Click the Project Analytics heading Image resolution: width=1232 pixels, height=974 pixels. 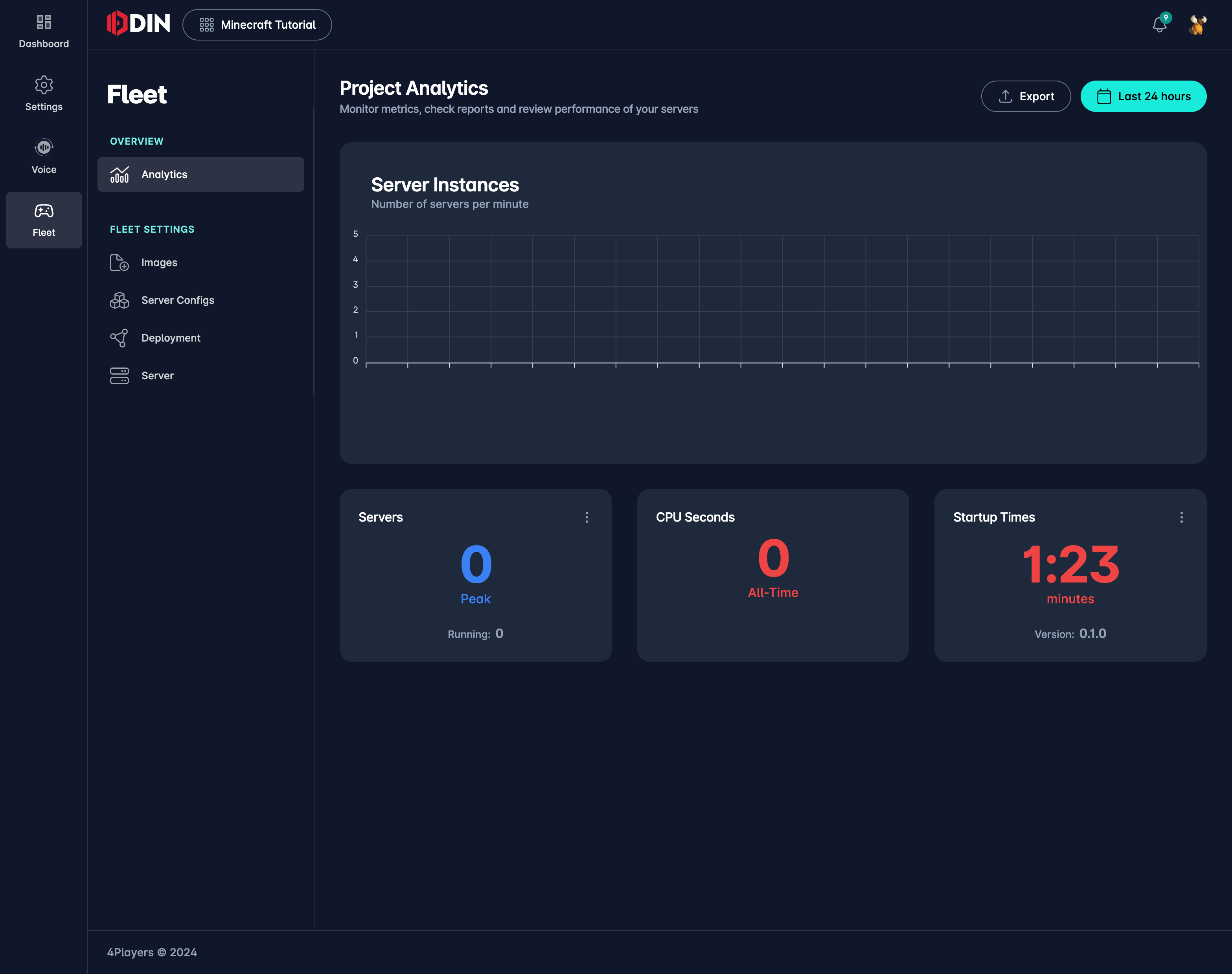414,88
